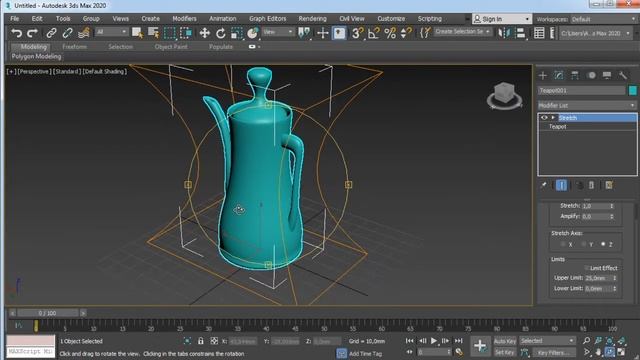Open the Workspaces Default dropdown

(x=603, y=19)
